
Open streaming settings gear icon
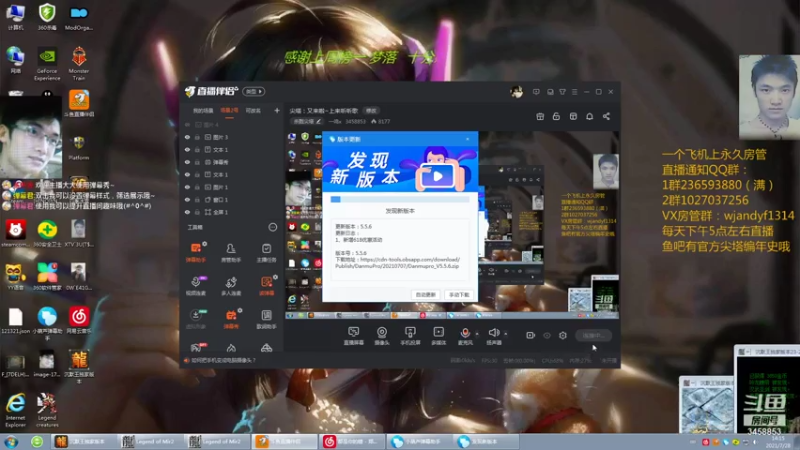[563, 335]
